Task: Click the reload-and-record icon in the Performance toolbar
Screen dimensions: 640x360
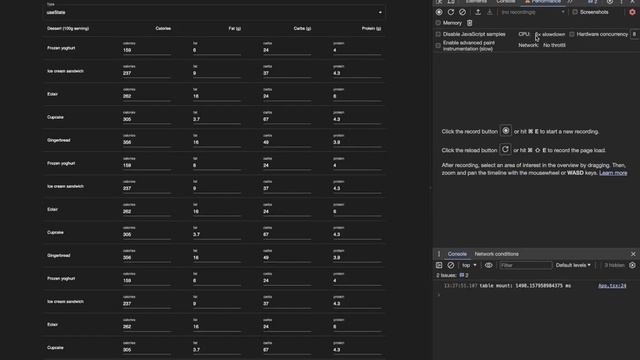Action: (451, 12)
